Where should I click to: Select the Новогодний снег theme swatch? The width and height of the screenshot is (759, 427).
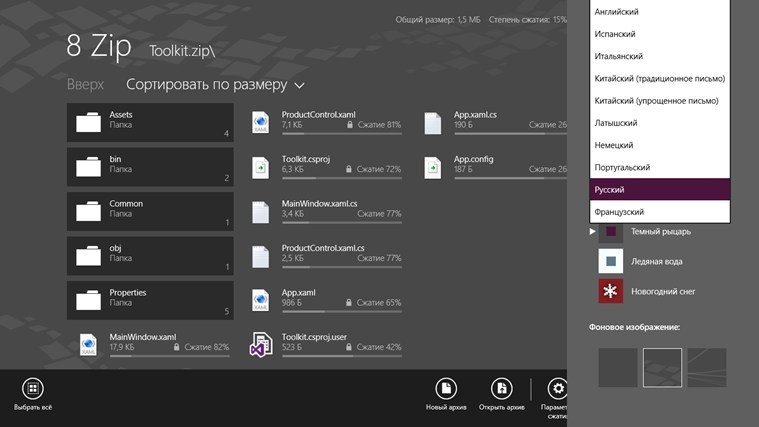611,292
